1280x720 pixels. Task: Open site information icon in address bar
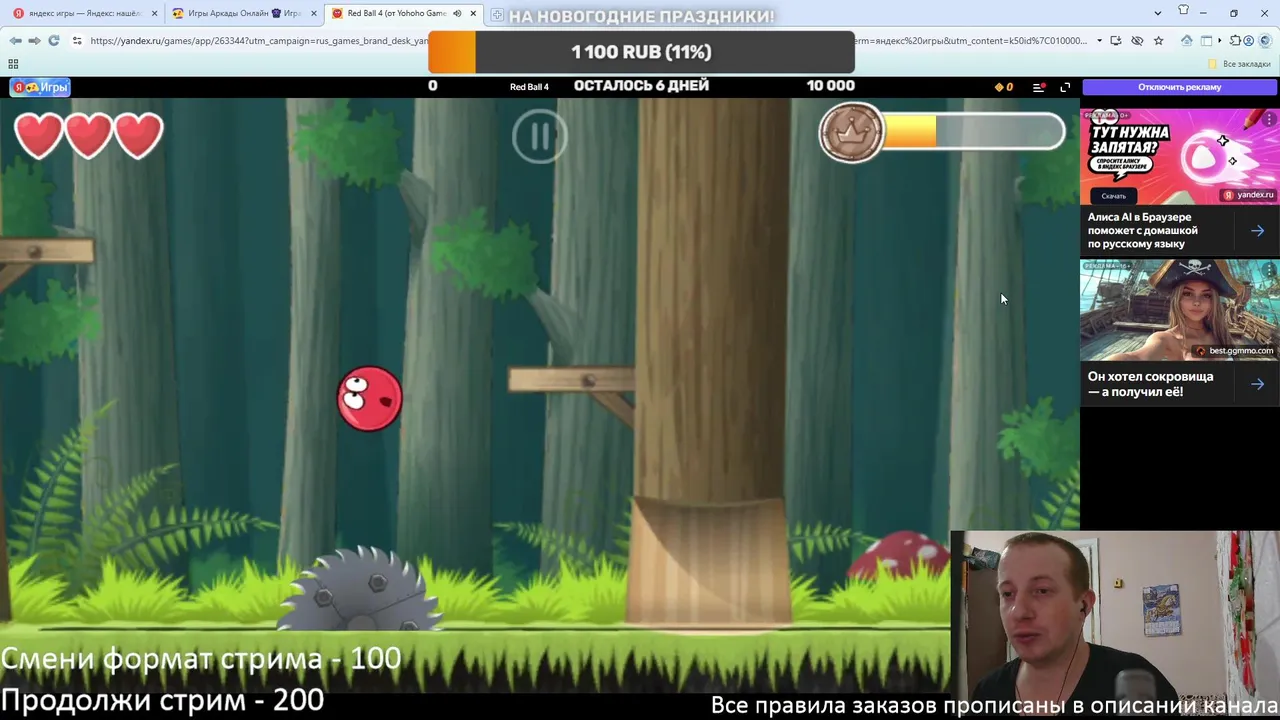(77, 40)
